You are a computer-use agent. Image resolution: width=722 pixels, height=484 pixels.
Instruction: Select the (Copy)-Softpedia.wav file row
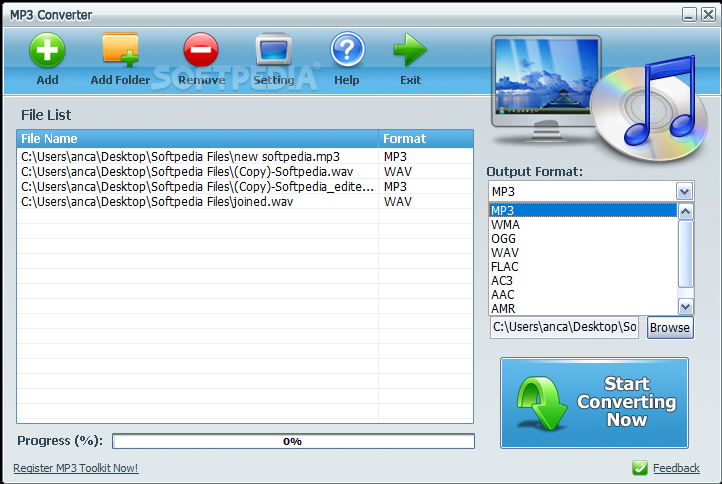[245, 172]
